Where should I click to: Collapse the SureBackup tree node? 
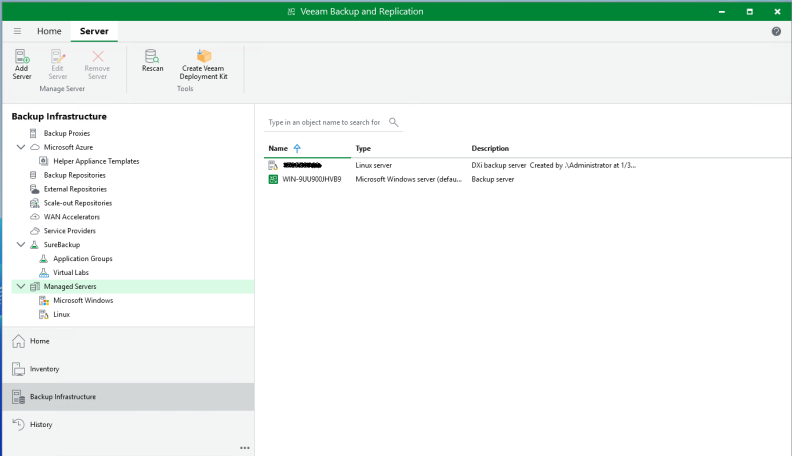click(21, 244)
